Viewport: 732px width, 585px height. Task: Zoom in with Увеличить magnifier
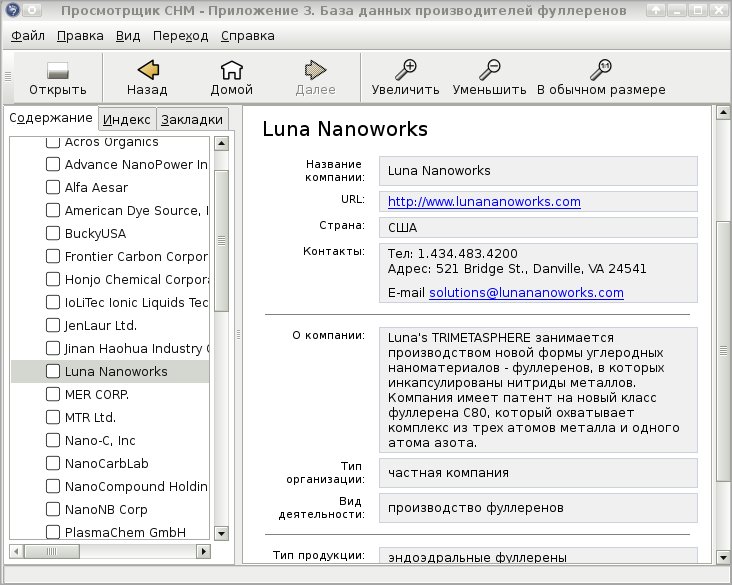pyautogui.click(x=405, y=70)
